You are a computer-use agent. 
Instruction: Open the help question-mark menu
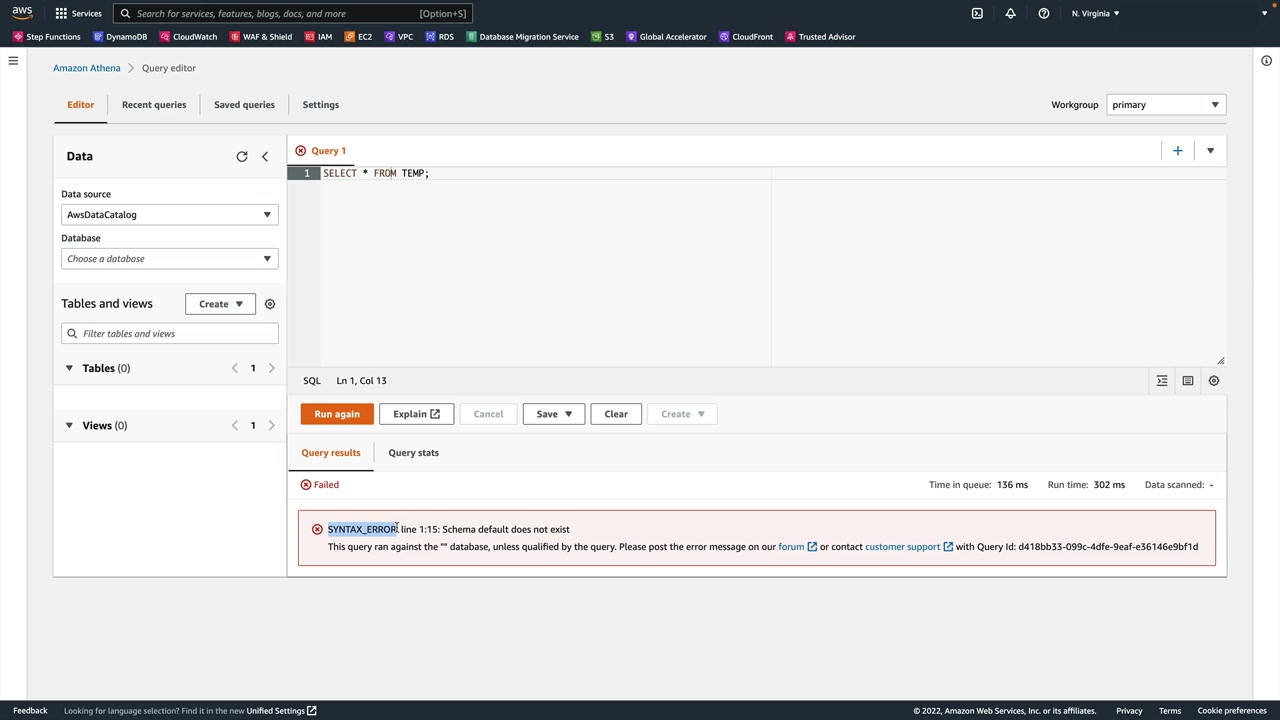pos(1043,13)
